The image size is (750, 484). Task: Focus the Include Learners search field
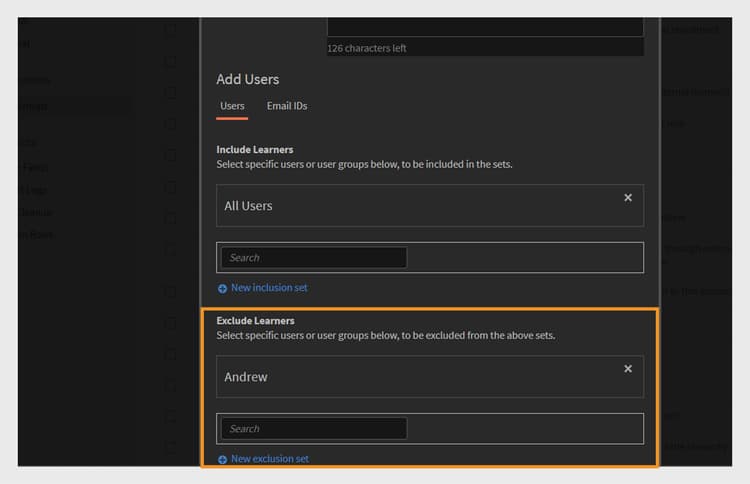(x=314, y=258)
